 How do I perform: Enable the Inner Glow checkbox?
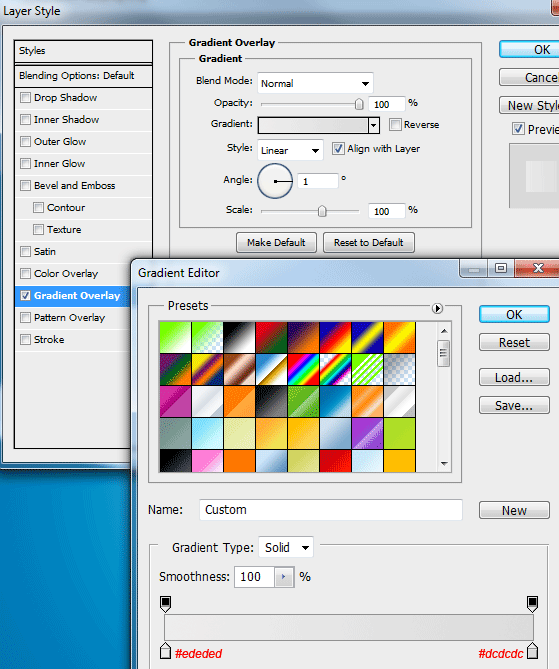(x=26, y=163)
